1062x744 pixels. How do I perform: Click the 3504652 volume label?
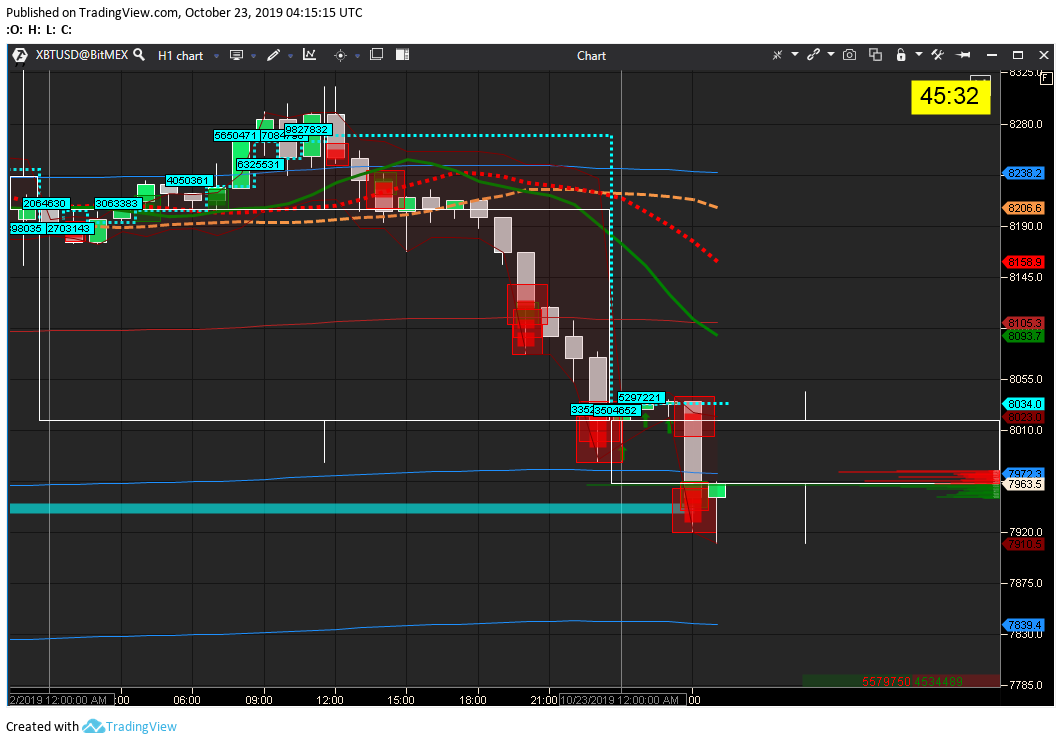[616, 410]
